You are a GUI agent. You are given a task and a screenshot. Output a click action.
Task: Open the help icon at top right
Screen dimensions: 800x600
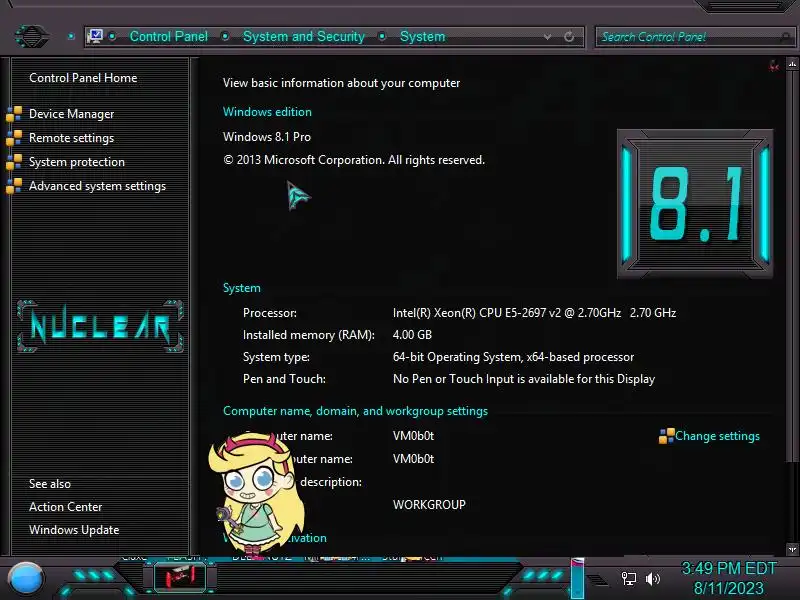point(774,65)
